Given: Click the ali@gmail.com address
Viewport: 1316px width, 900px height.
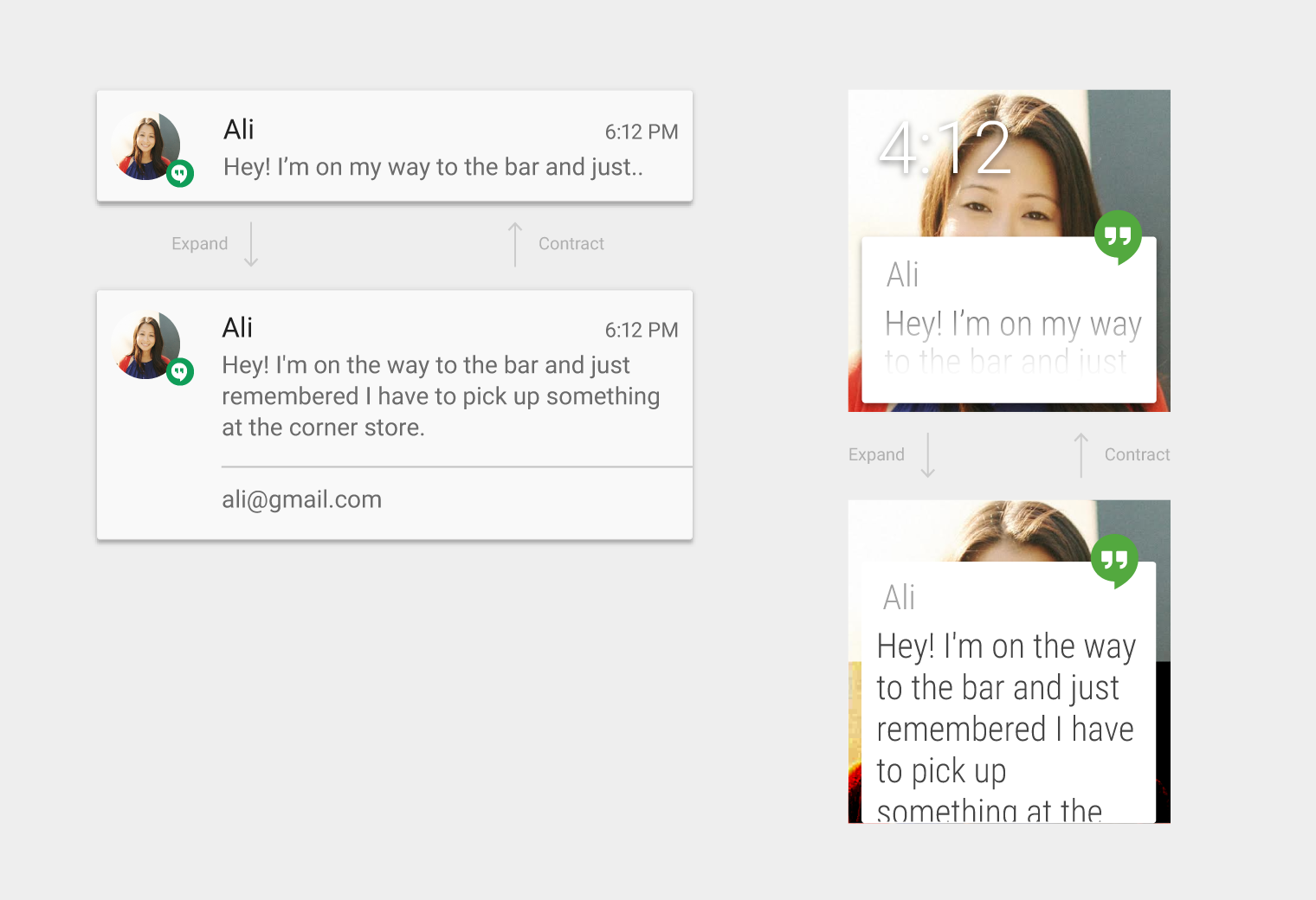Looking at the screenshot, I should click(x=301, y=499).
